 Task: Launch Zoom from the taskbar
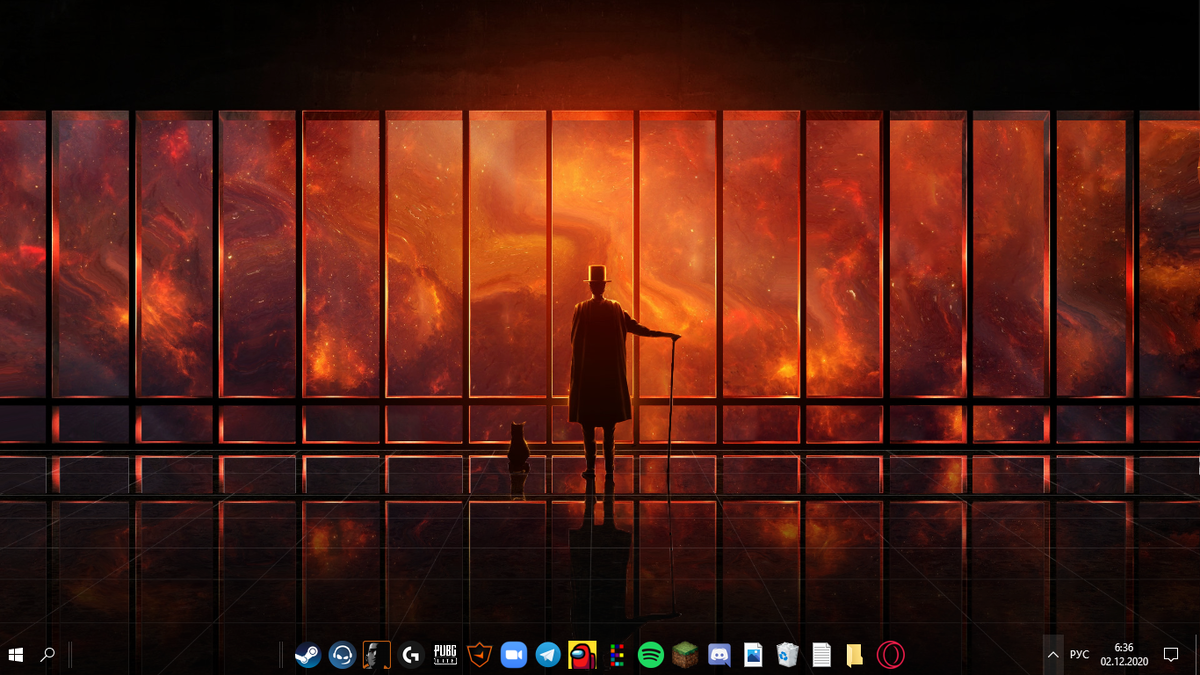[x=514, y=655]
